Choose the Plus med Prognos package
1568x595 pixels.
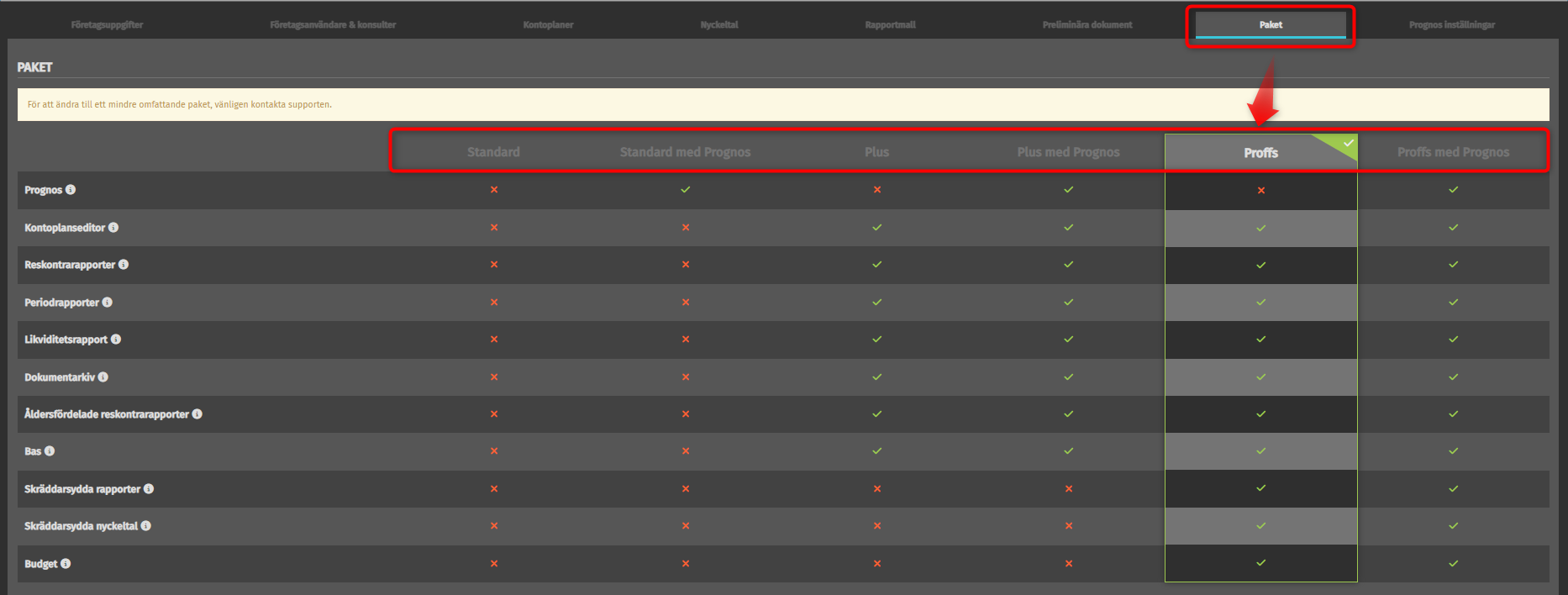[1068, 152]
